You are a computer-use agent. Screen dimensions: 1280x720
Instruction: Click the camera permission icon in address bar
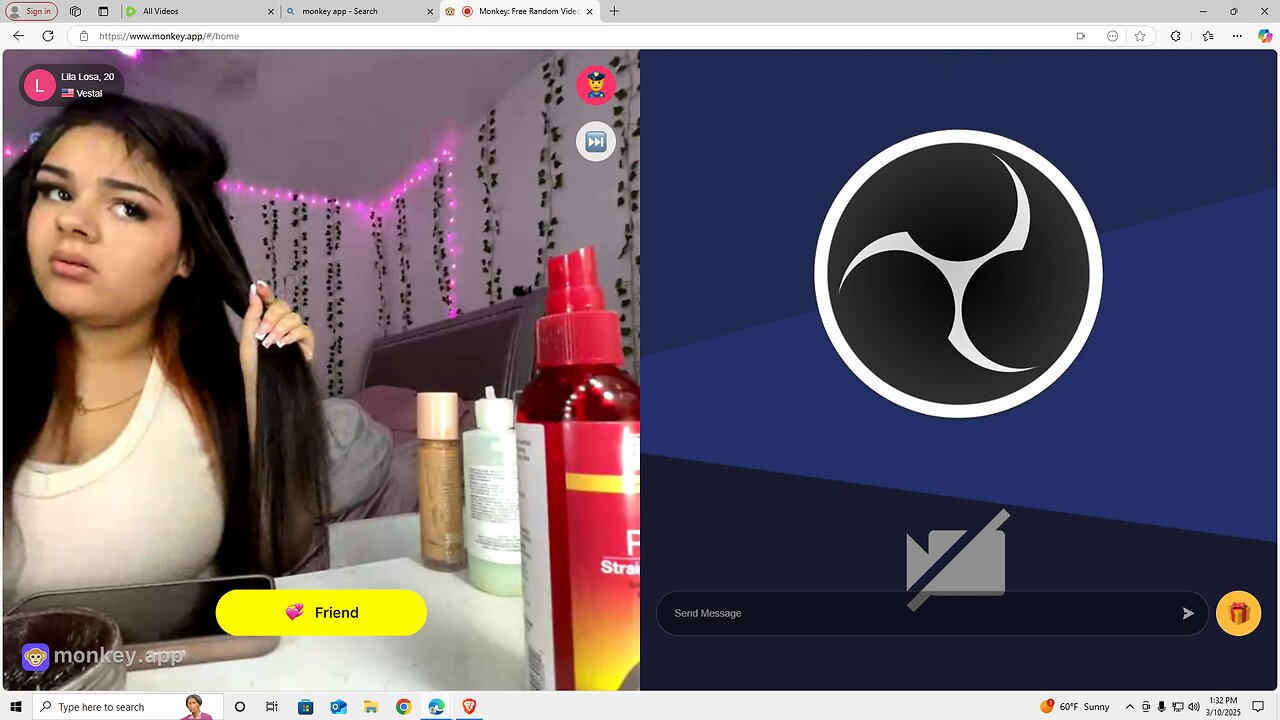(x=1080, y=36)
